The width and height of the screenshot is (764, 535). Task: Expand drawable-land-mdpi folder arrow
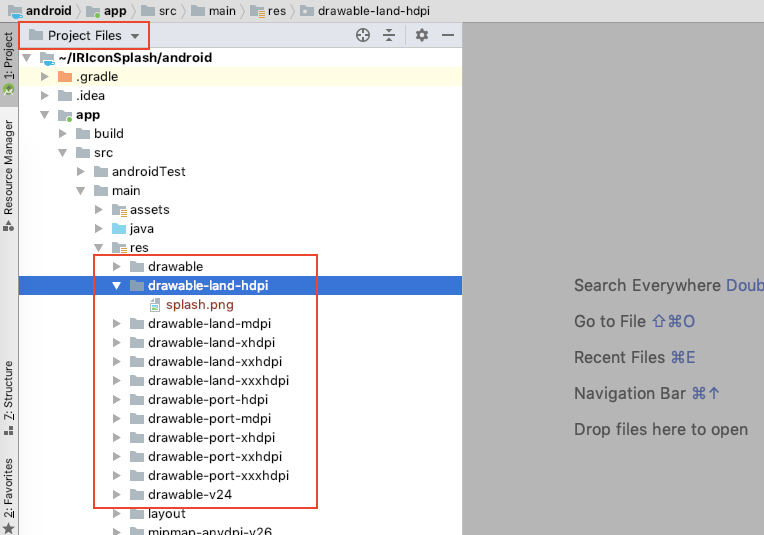point(117,324)
